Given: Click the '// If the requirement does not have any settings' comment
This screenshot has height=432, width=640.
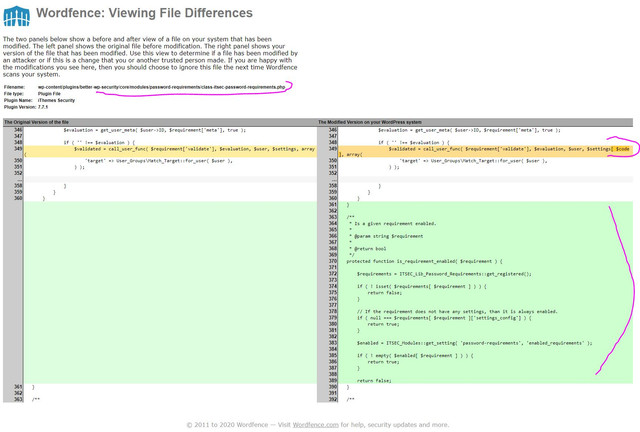Looking at the screenshot, I should tap(457, 312).
